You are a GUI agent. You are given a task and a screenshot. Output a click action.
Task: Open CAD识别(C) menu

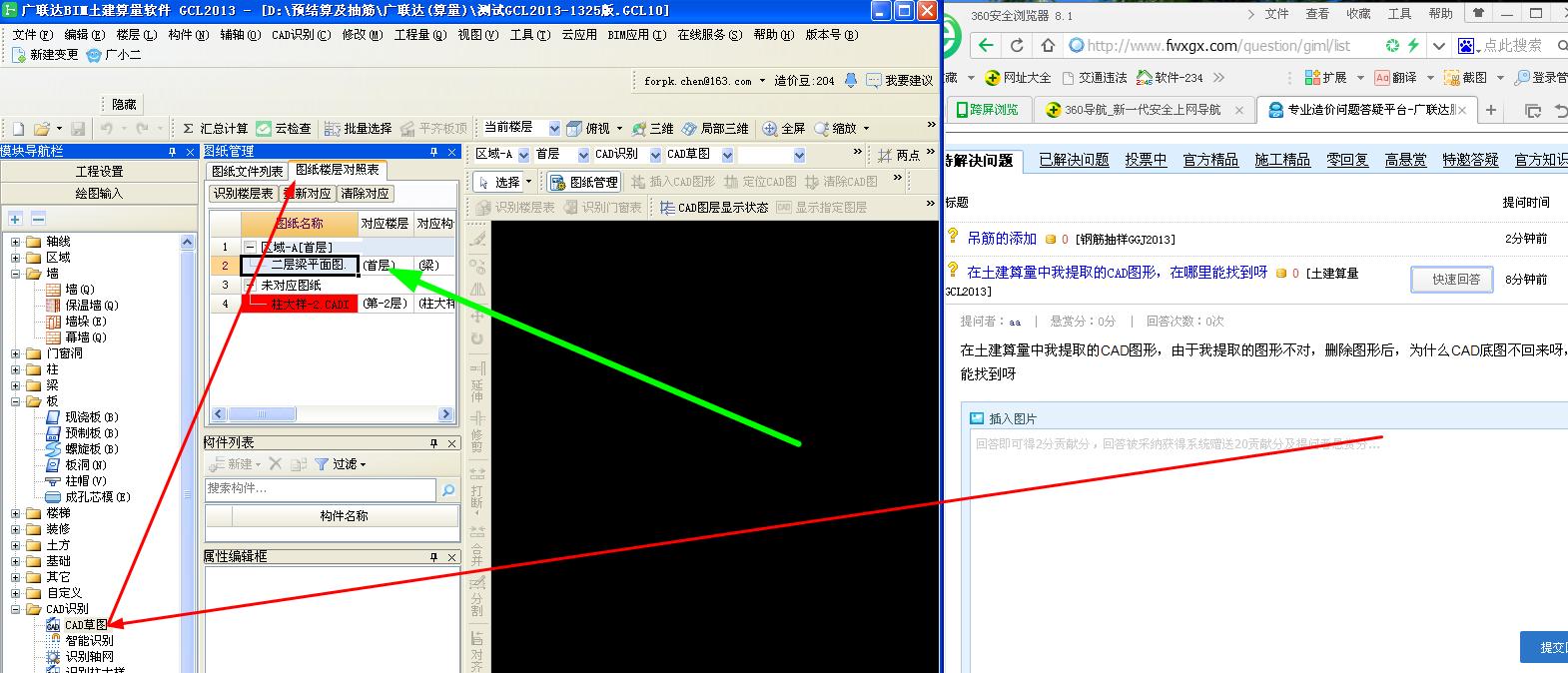[x=301, y=35]
